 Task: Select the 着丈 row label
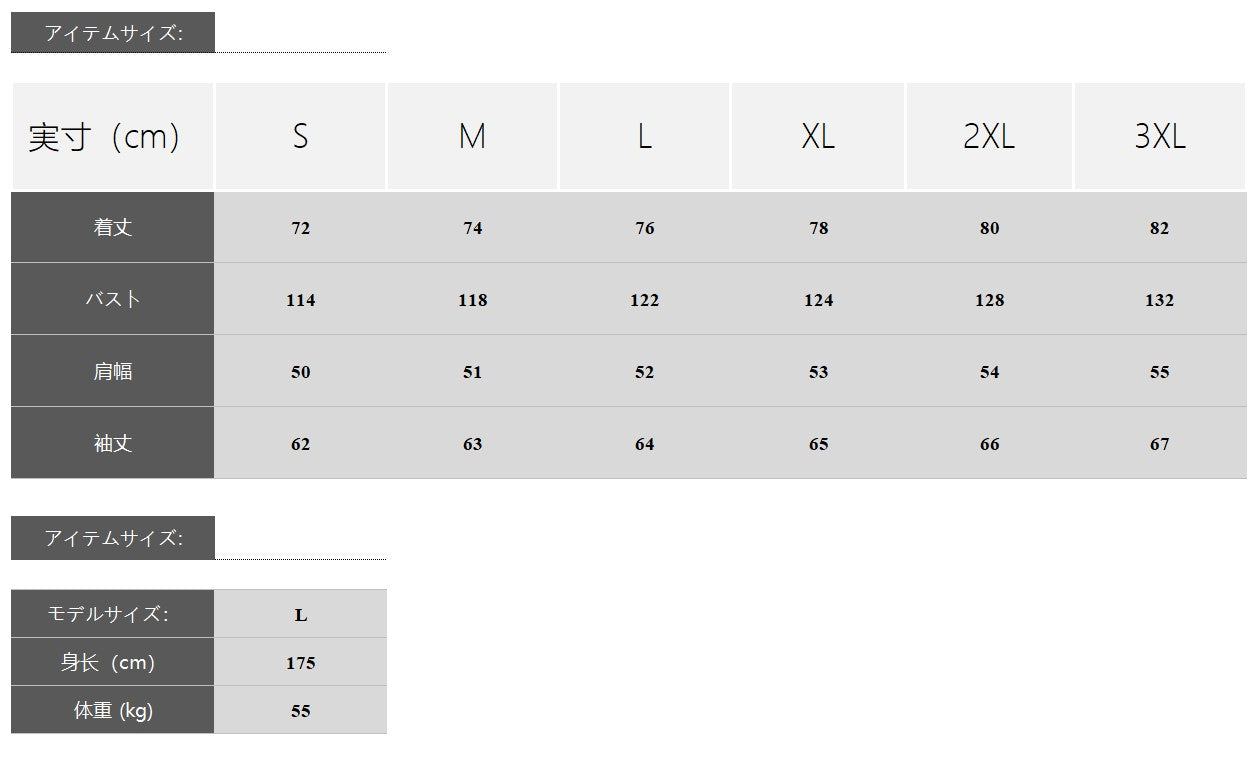point(113,228)
